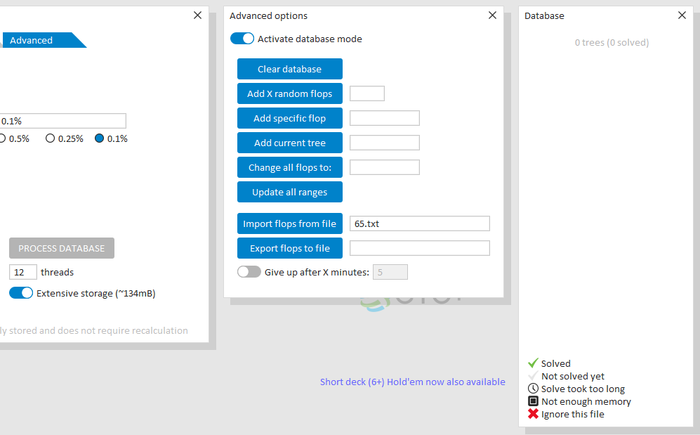700x435 pixels.
Task: Click the clock Solve took too long icon
Action: click(x=533, y=389)
